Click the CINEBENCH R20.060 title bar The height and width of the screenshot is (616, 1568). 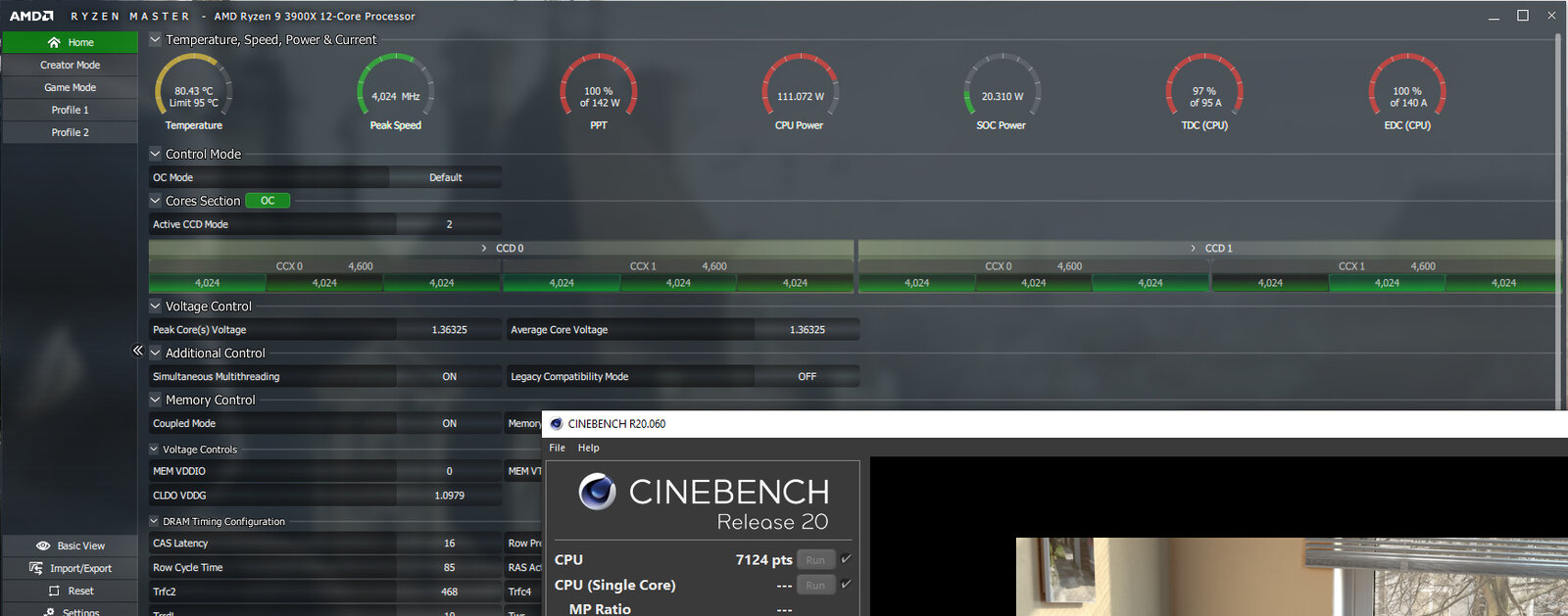1054,424
